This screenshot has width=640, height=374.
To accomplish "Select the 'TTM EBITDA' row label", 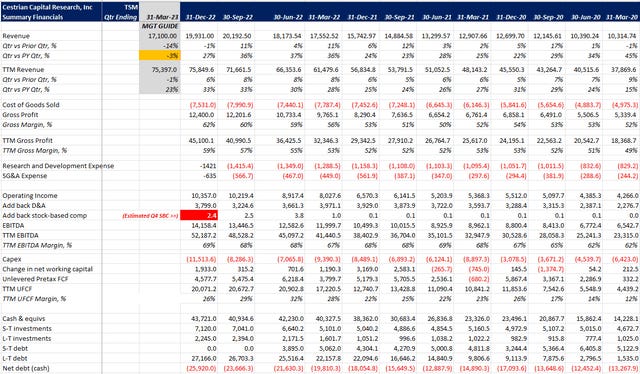I will (20, 236).
